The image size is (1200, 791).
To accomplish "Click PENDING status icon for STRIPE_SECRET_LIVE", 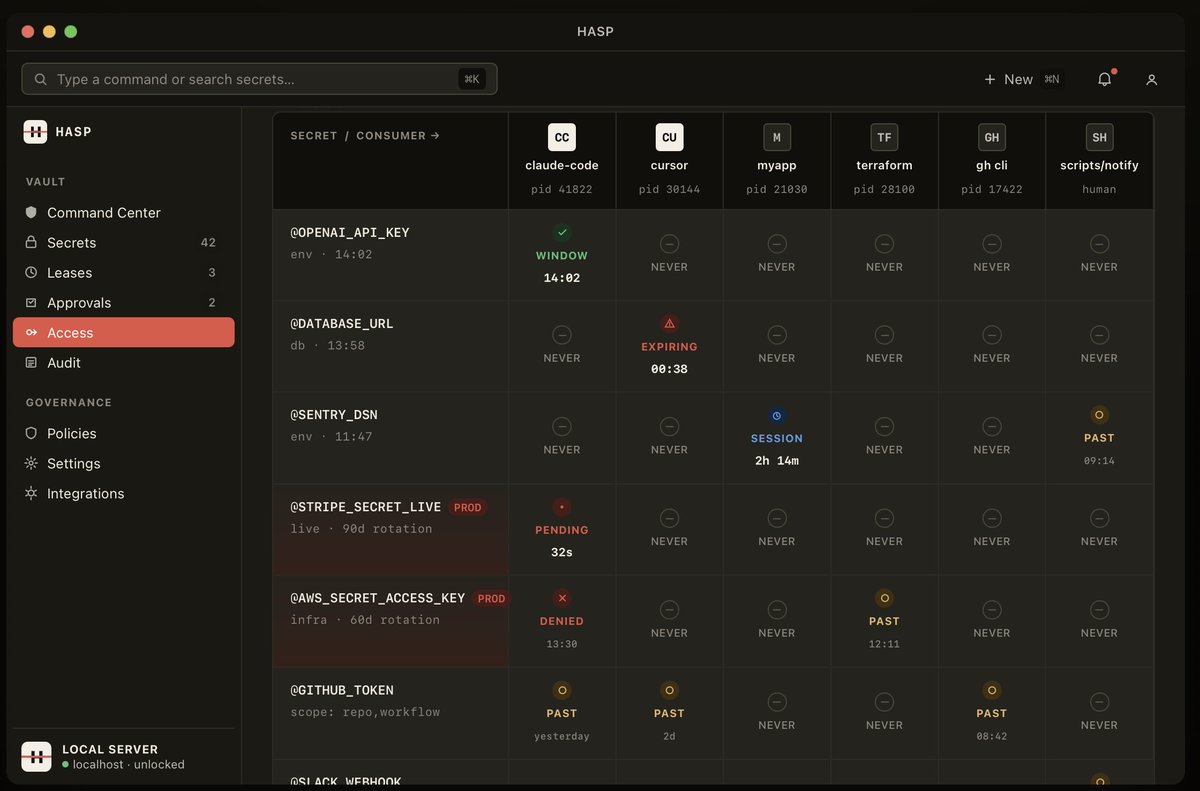I will 562,507.
